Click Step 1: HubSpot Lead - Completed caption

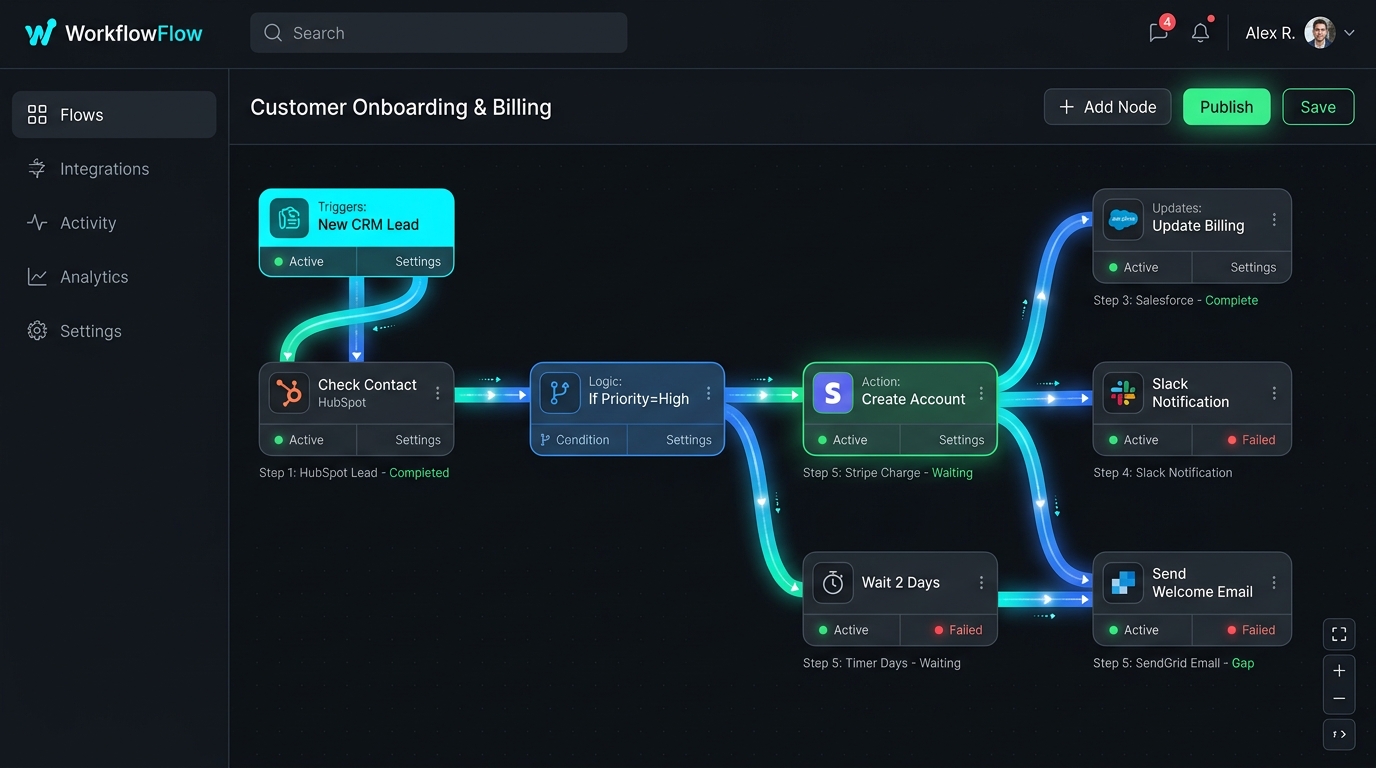click(354, 473)
